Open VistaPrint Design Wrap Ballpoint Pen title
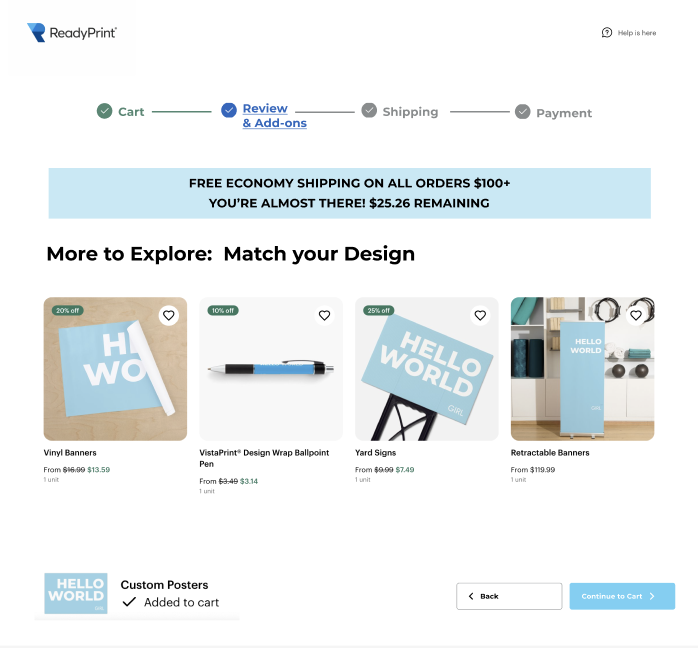 pos(264,458)
